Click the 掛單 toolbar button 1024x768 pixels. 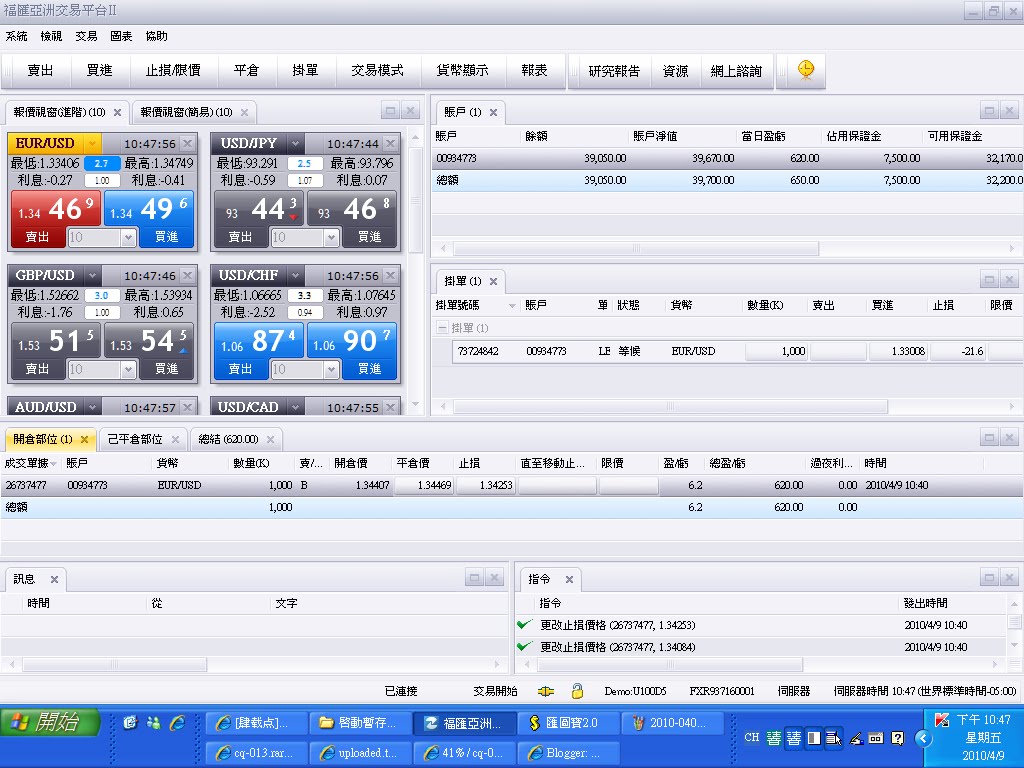point(305,71)
